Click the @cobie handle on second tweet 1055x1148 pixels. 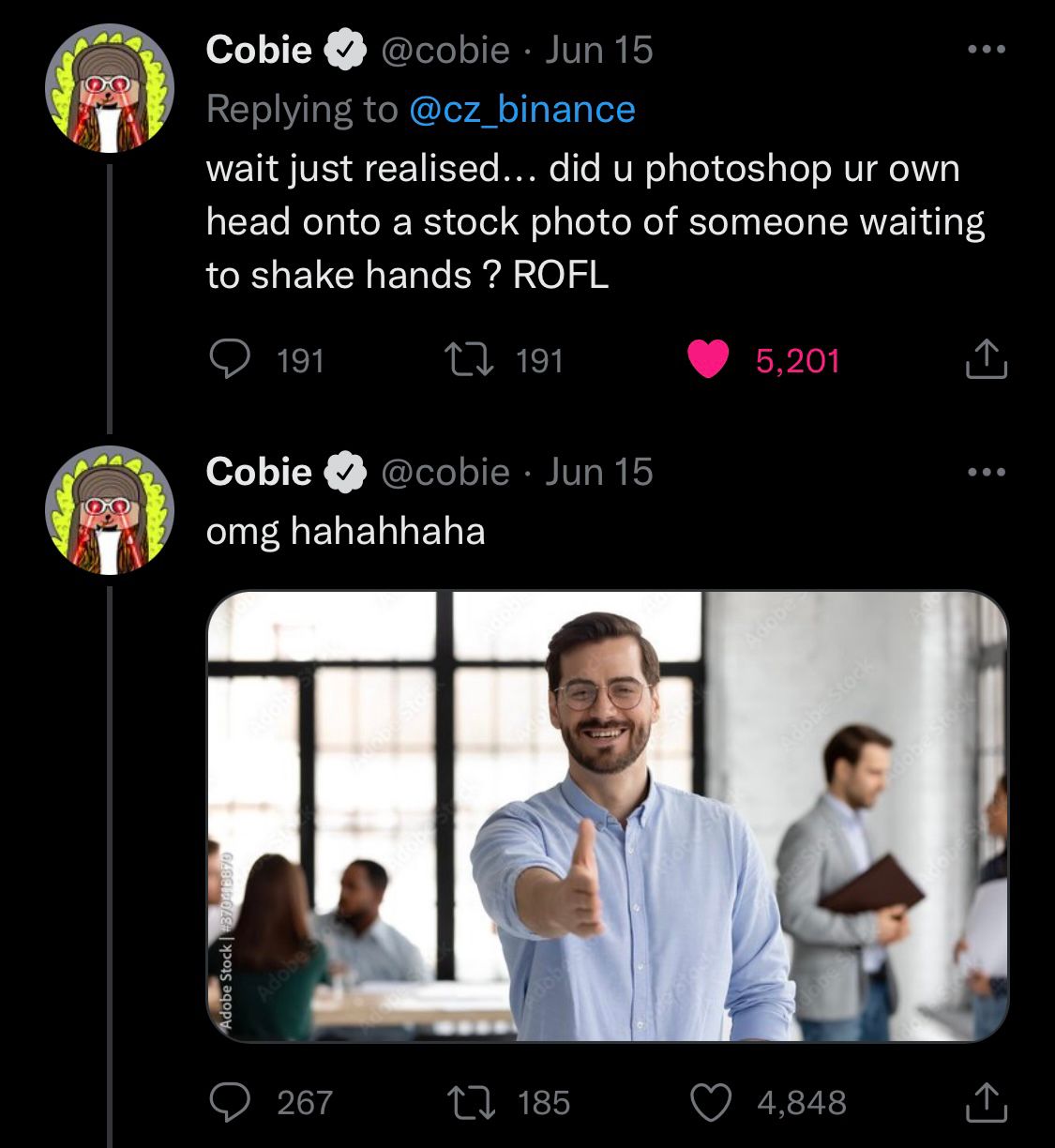(445, 472)
